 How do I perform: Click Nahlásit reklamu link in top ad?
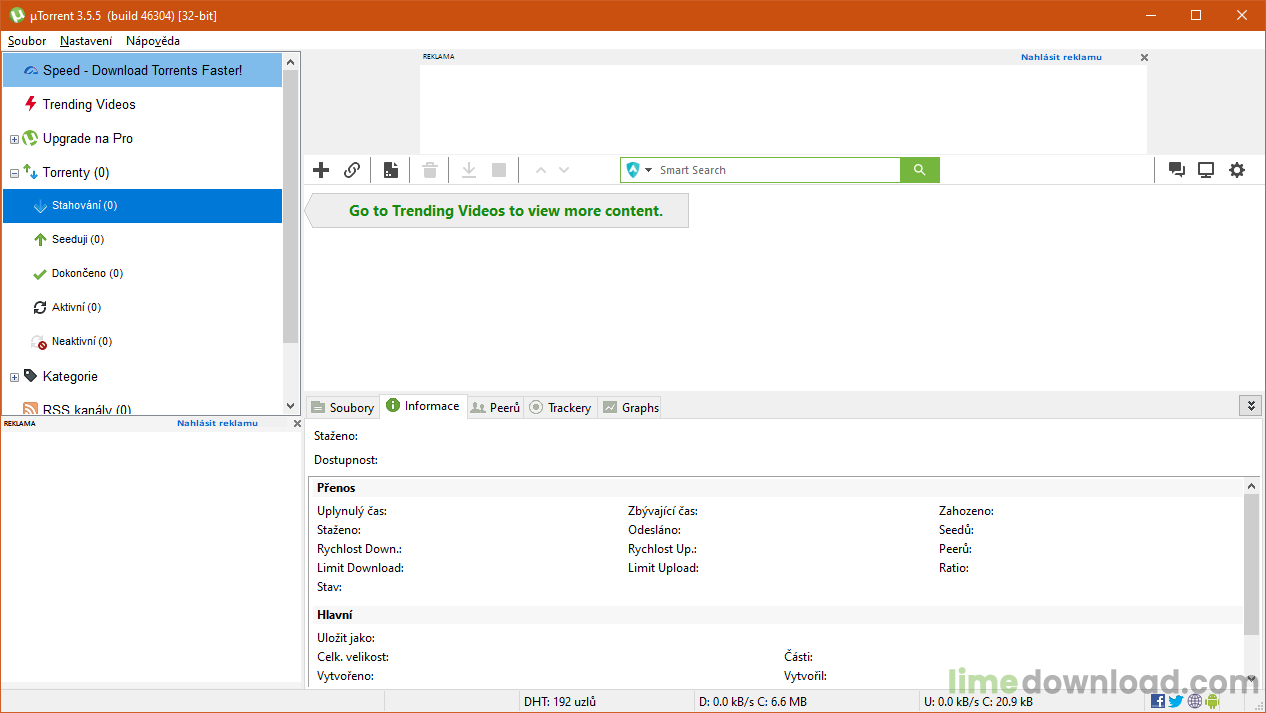click(x=1061, y=57)
